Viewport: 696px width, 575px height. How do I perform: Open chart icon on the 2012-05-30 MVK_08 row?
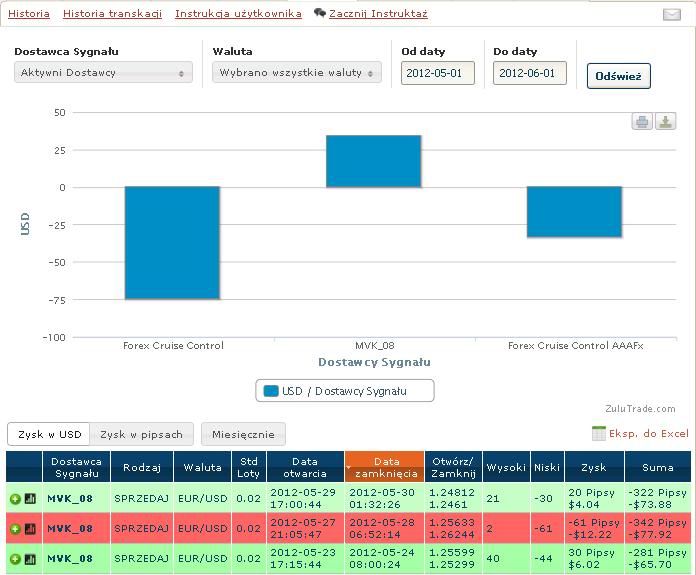(30, 499)
